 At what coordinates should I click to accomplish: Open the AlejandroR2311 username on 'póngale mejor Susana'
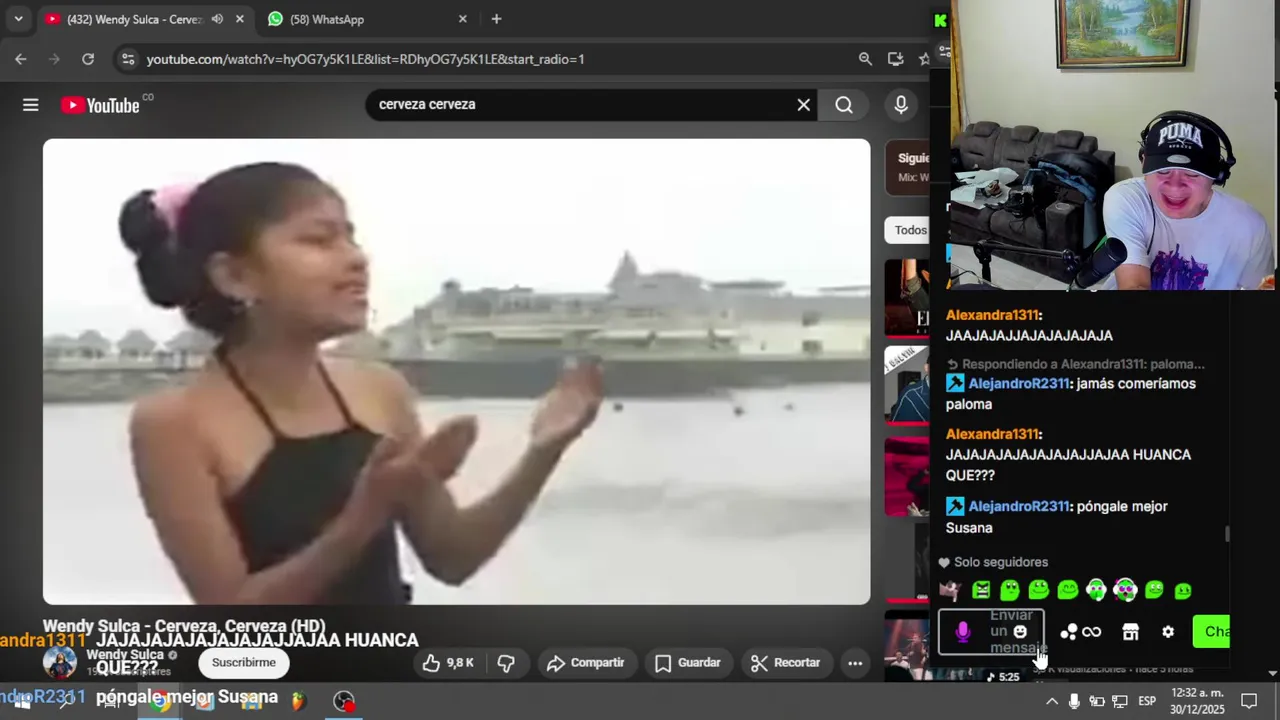1019,506
